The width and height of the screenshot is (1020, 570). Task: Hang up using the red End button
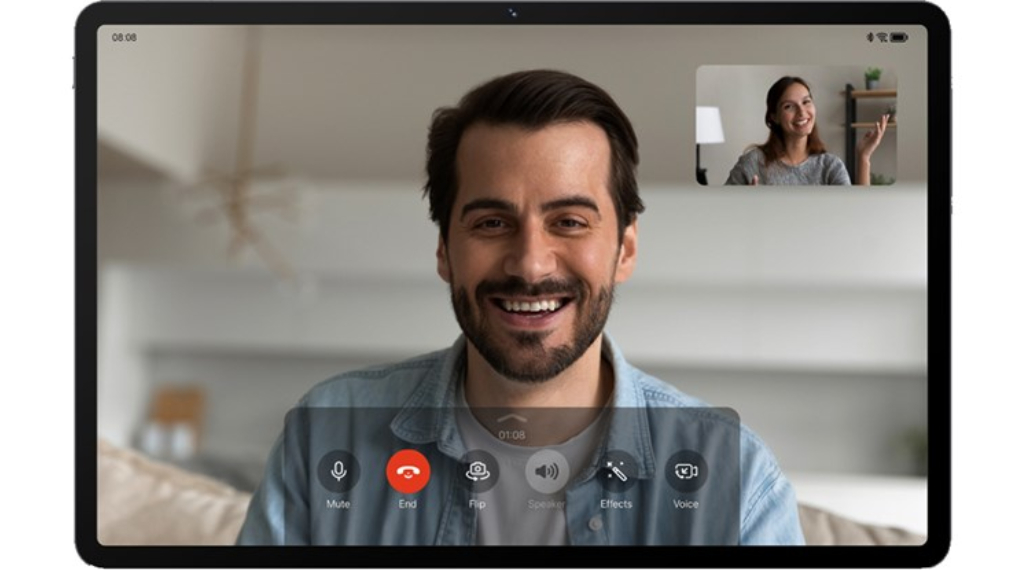coord(408,471)
